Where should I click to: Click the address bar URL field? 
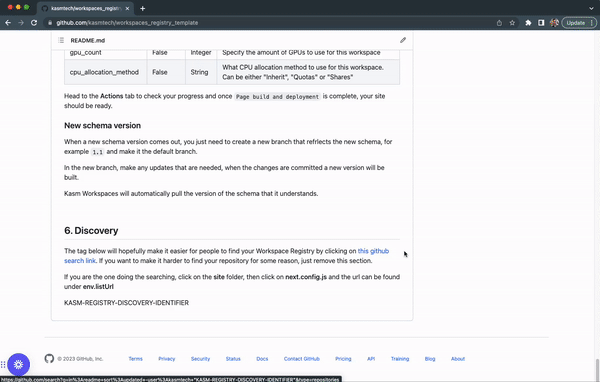(268, 23)
